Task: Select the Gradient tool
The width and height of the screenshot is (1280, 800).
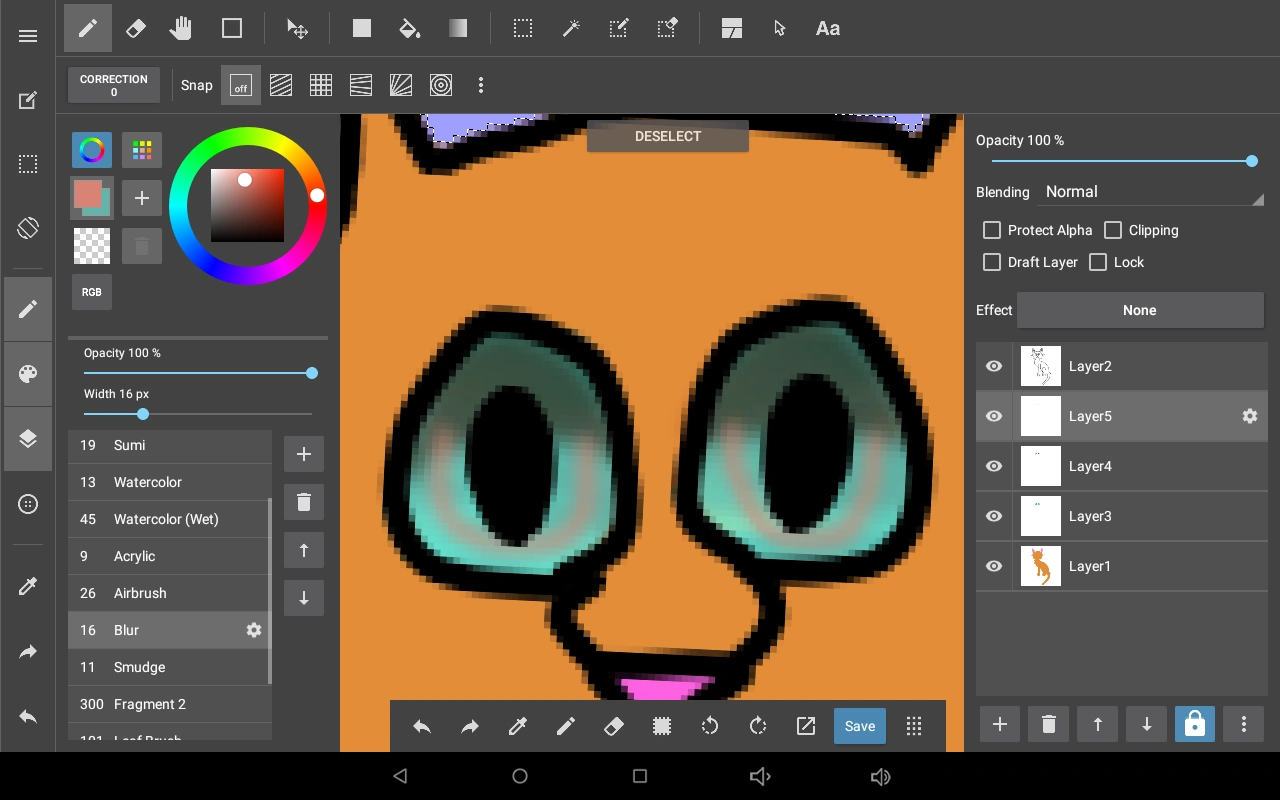Action: 457,29
